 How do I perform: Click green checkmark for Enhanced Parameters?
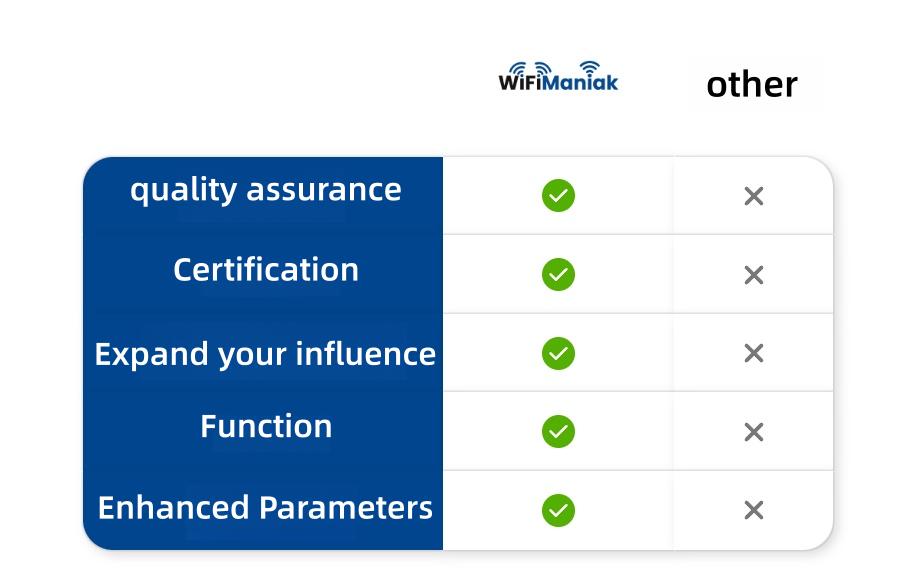(x=558, y=510)
